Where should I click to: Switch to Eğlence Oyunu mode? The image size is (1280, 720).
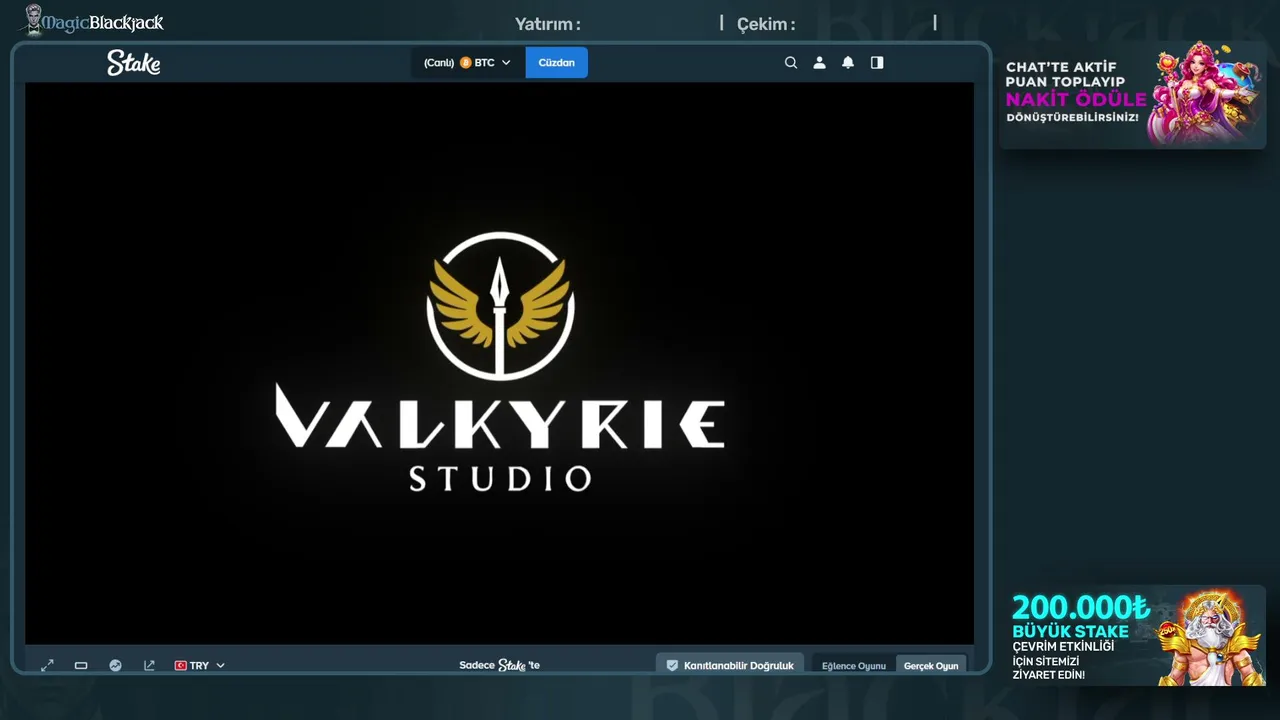point(854,665)
